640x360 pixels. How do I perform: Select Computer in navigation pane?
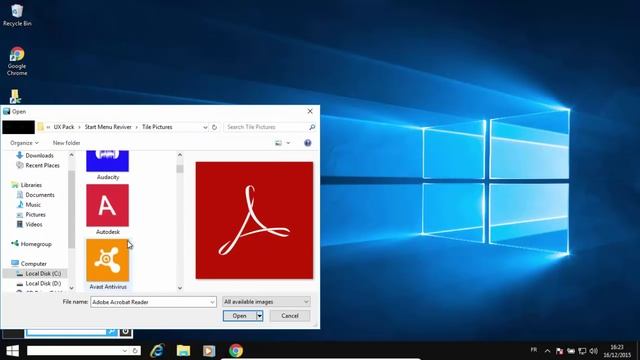[x=33, y=264]
